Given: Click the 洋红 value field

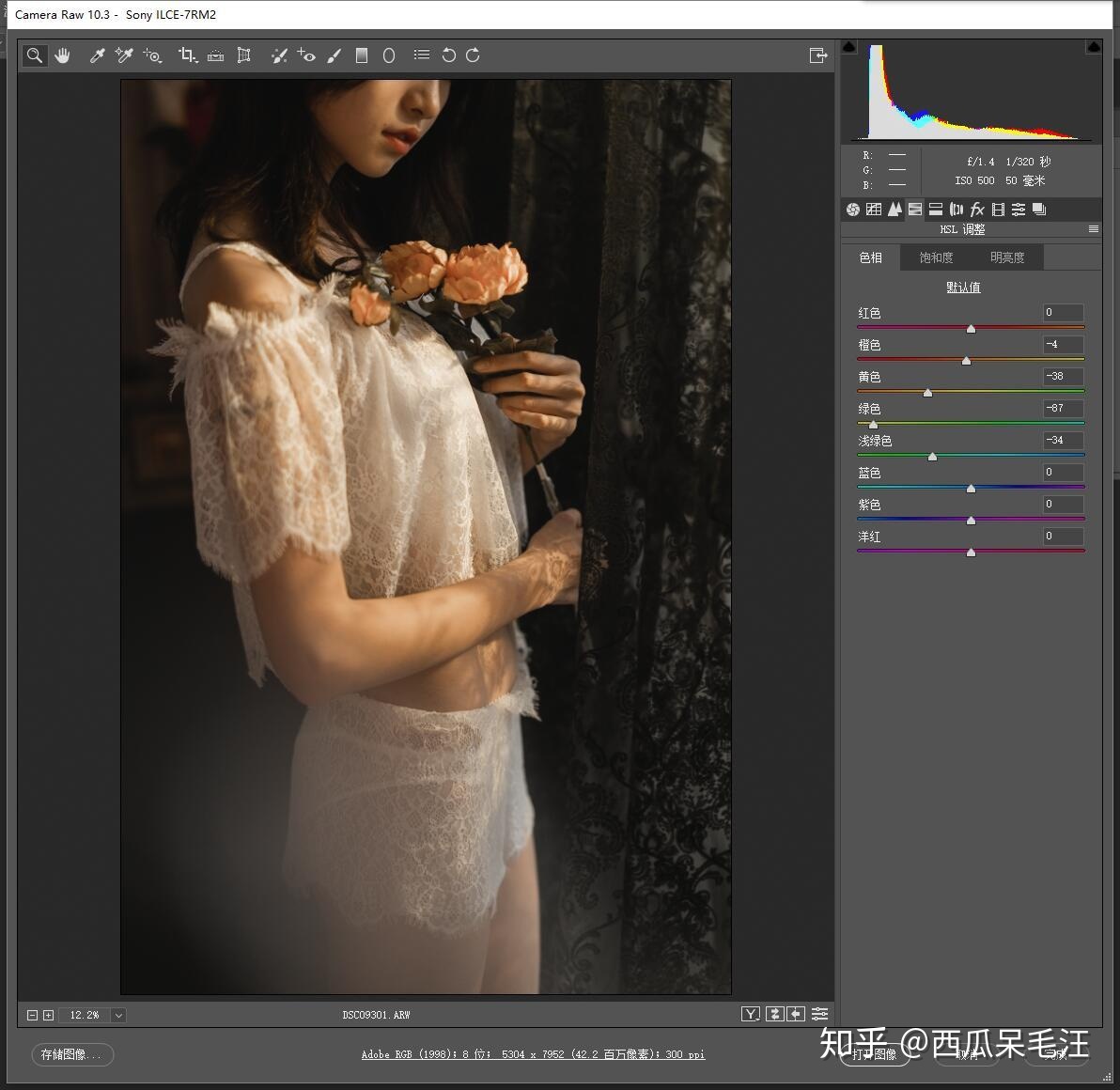Looking at the screenshot, I should click(x=1063, y=536).
